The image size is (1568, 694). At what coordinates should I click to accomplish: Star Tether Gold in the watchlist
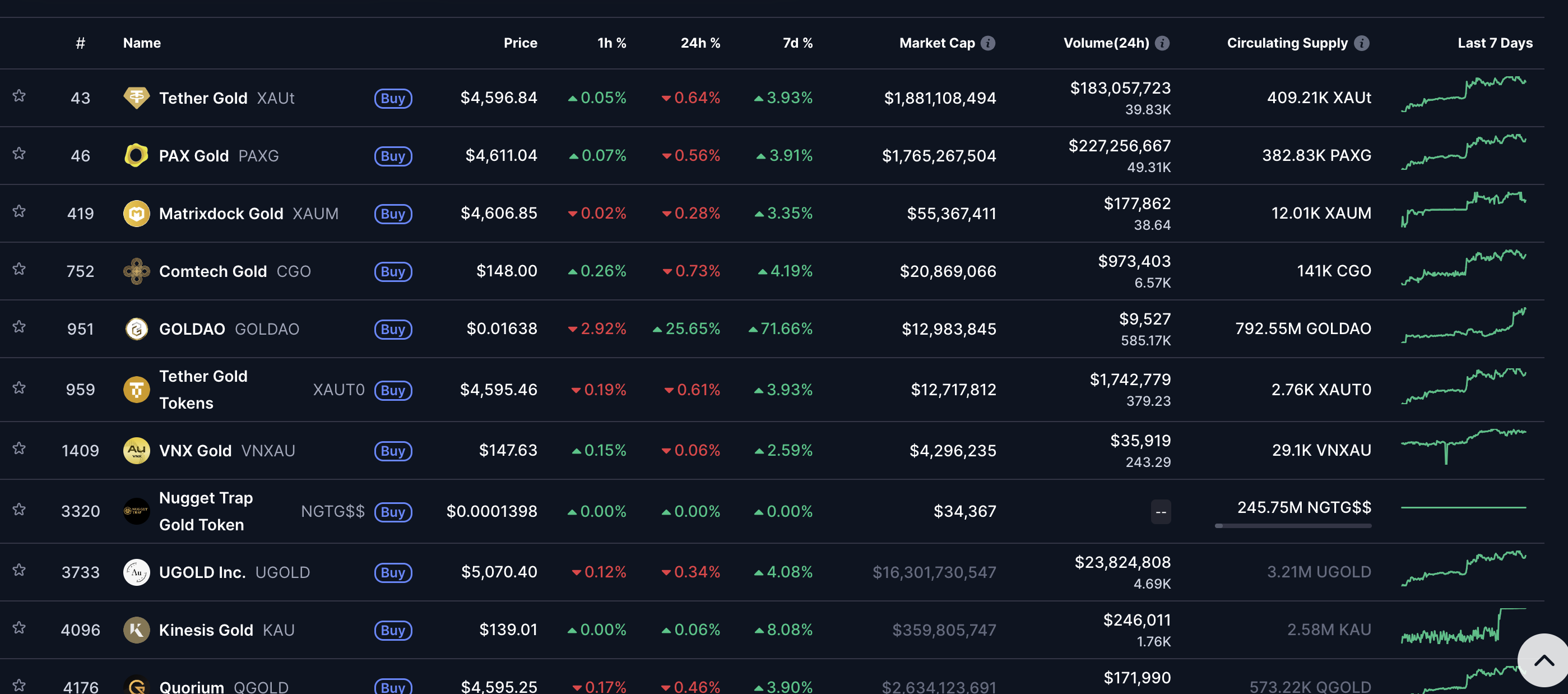19,95
